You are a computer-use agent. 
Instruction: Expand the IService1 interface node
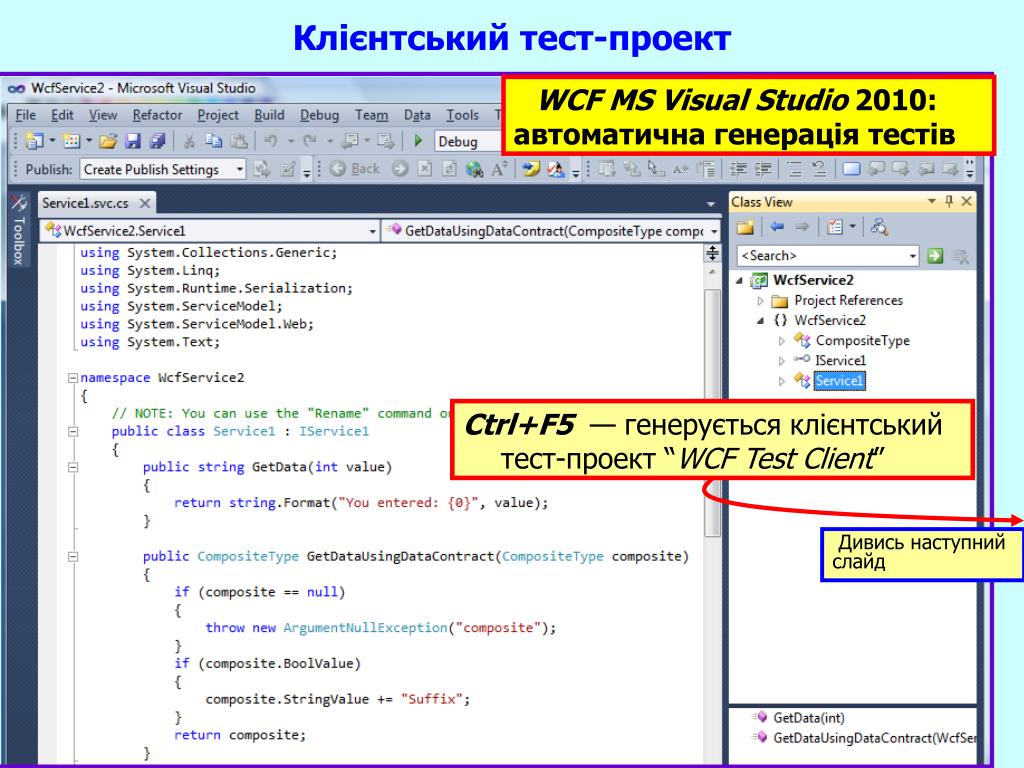coord(782,360)
